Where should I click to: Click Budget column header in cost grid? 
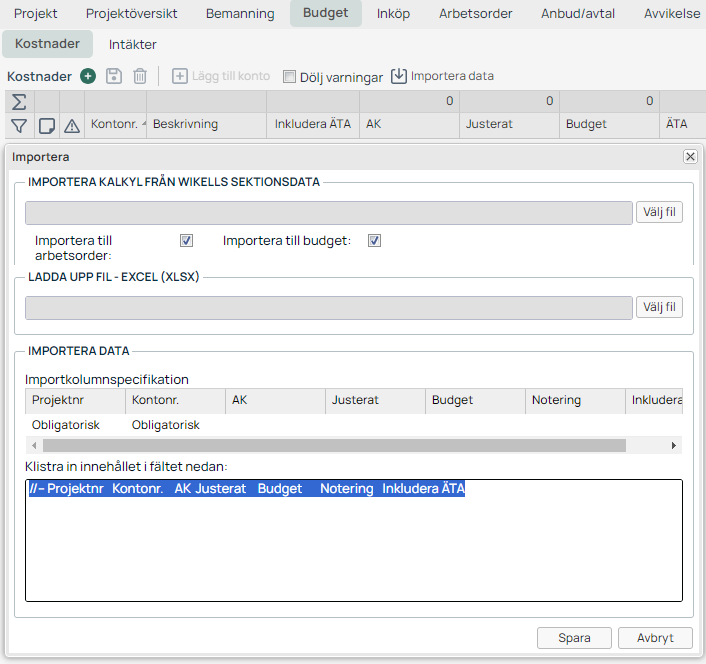[x=609, y=124]
